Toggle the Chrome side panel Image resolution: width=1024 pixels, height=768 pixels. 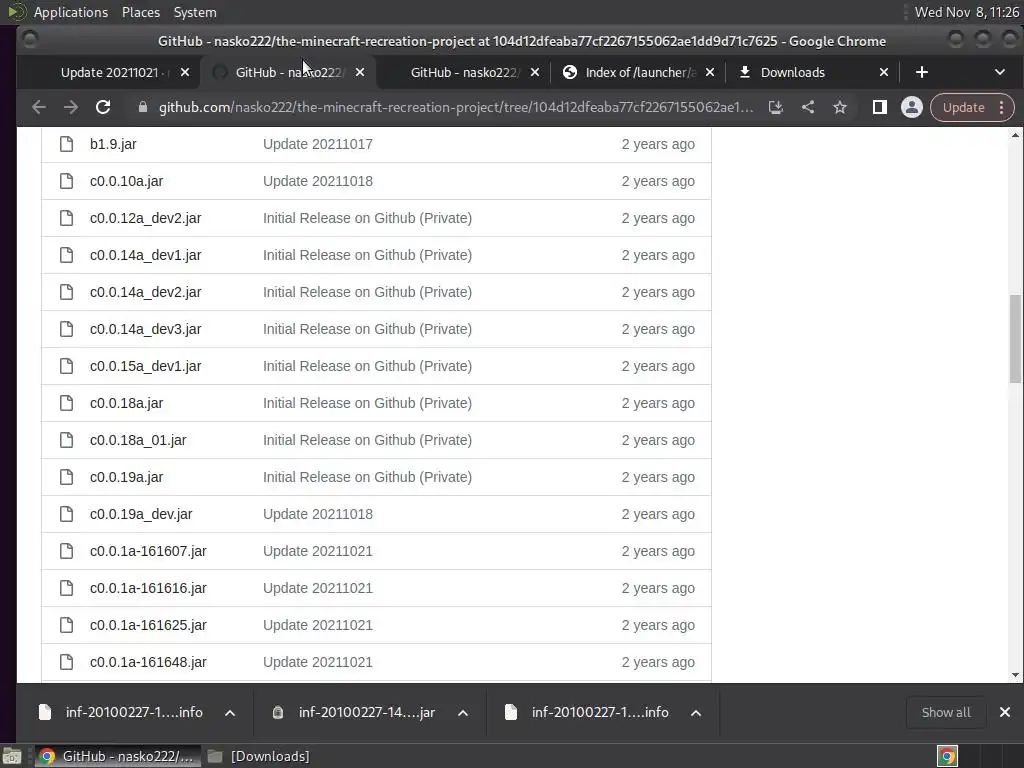(880, 107)
